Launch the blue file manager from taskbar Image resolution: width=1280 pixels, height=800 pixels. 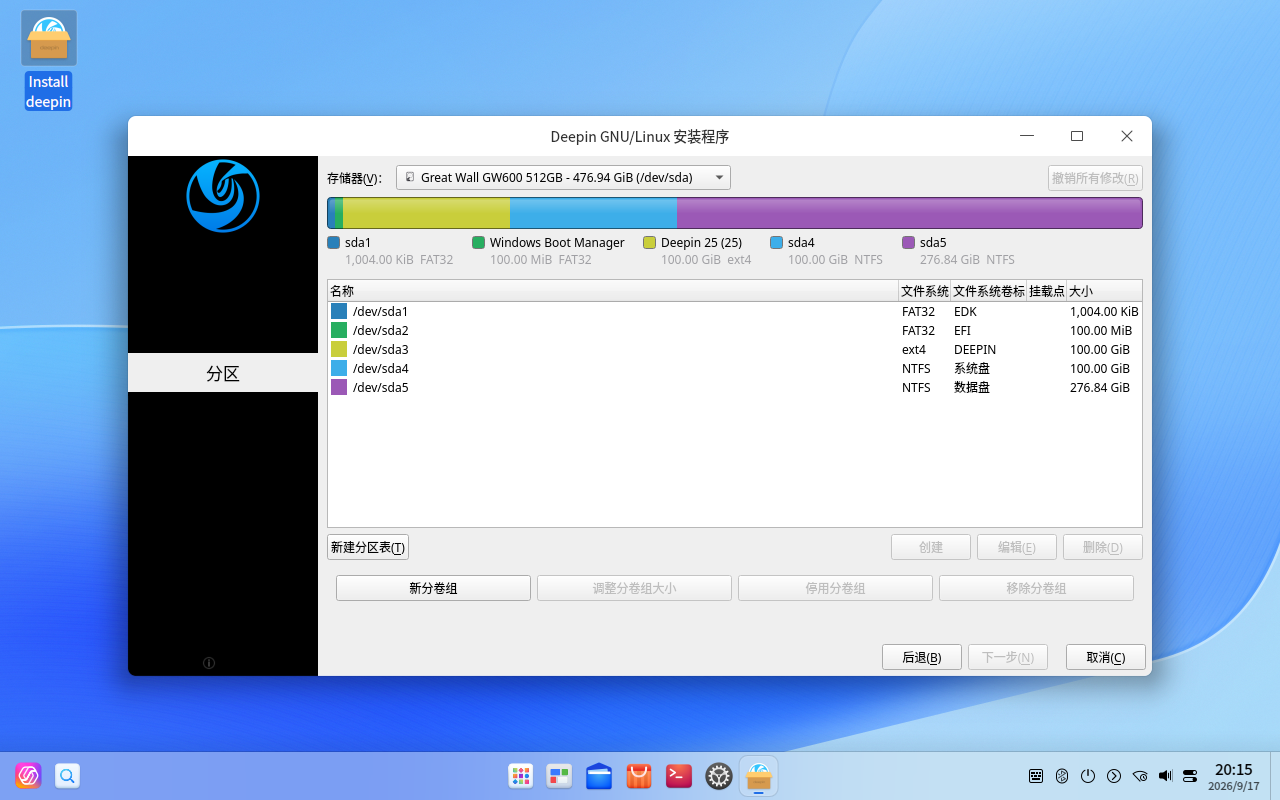pos(599,776)
